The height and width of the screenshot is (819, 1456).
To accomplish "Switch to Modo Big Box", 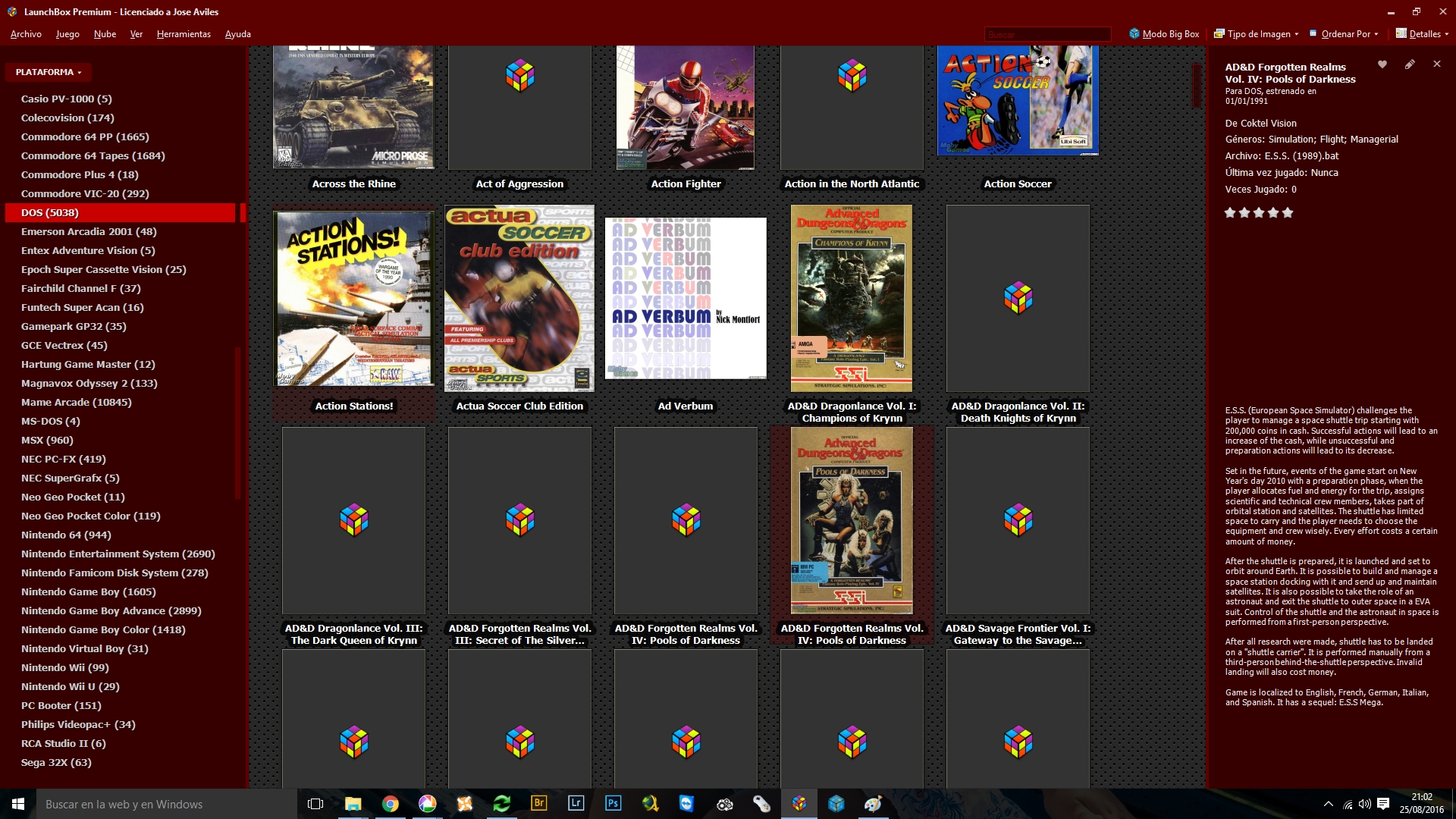I will click(1164, 34).
